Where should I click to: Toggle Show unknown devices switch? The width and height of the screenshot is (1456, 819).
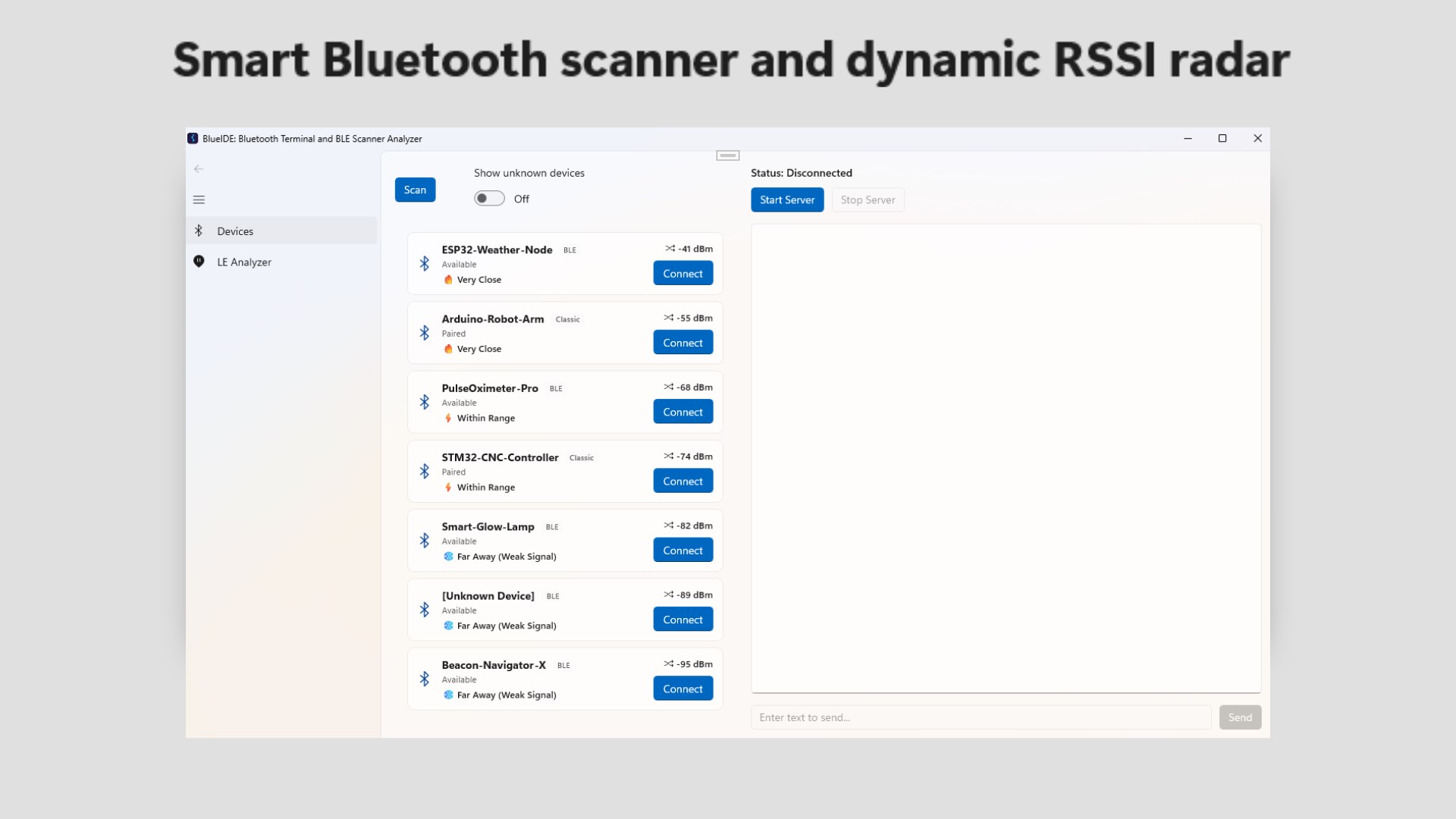click(489, 199)
